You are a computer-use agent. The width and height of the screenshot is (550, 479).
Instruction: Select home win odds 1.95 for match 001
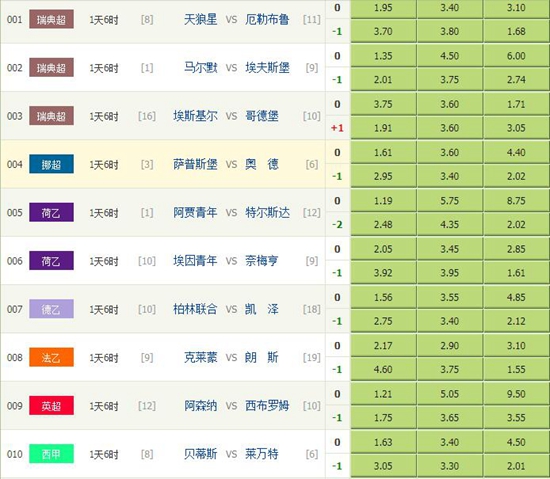[383, 8]
